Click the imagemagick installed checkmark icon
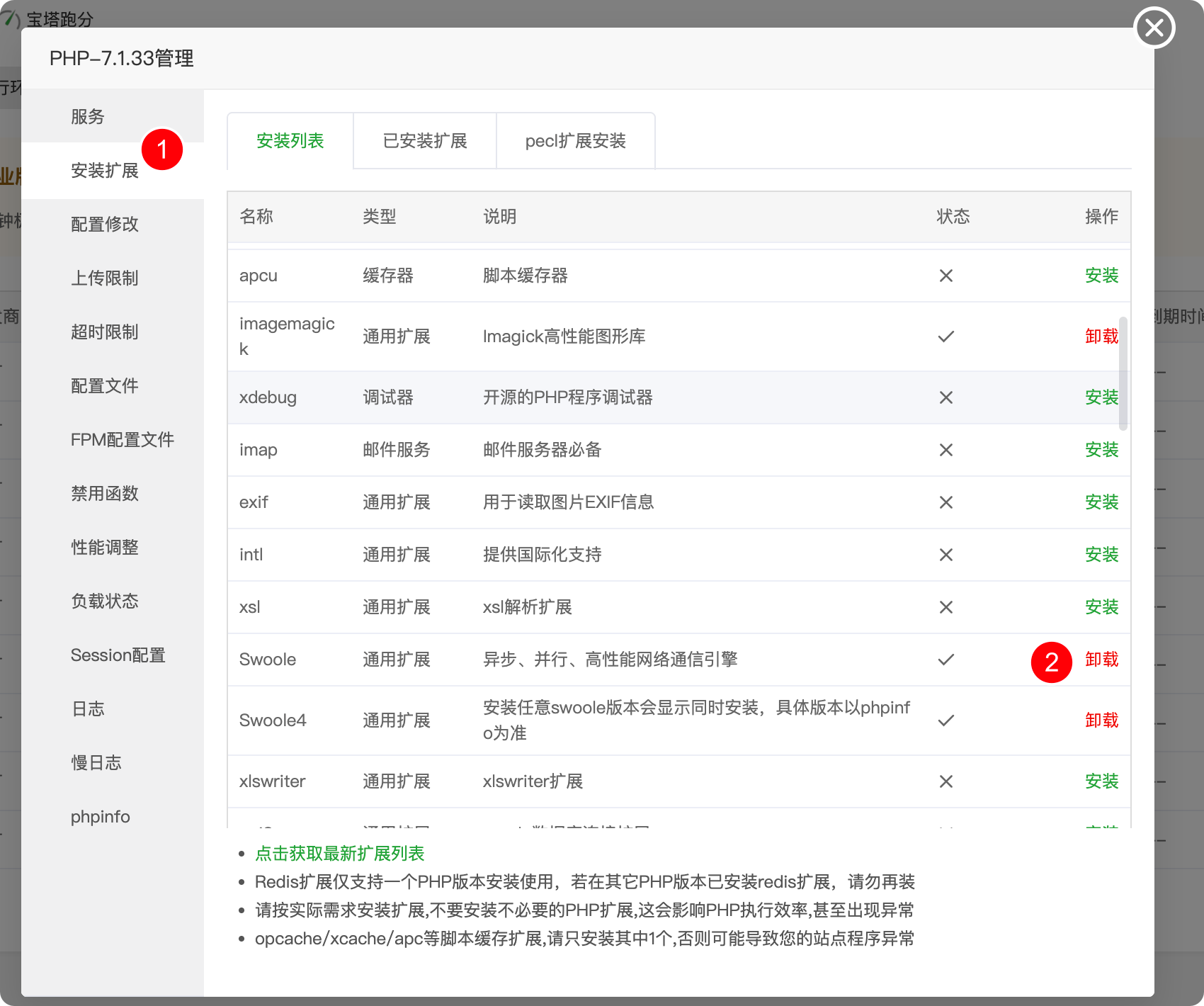The height and width of the screenshot is (1006, 1204). point(945,337)
